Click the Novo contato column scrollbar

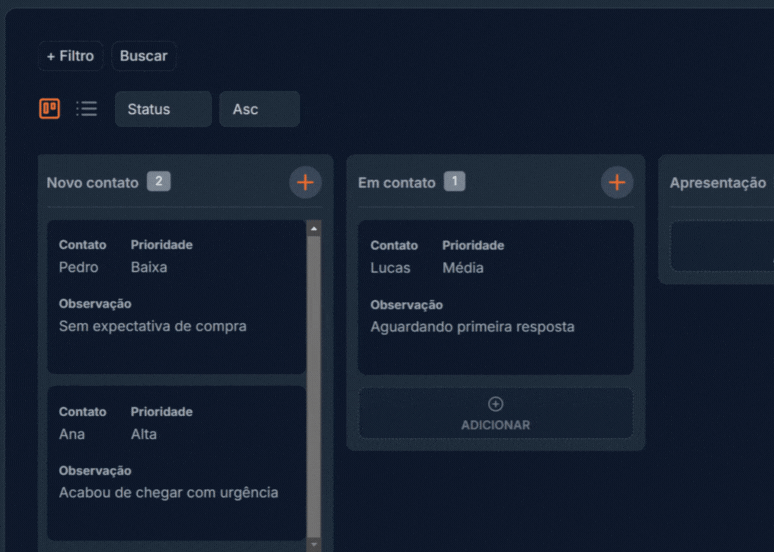pyautogui.click(x=314, y=380)
